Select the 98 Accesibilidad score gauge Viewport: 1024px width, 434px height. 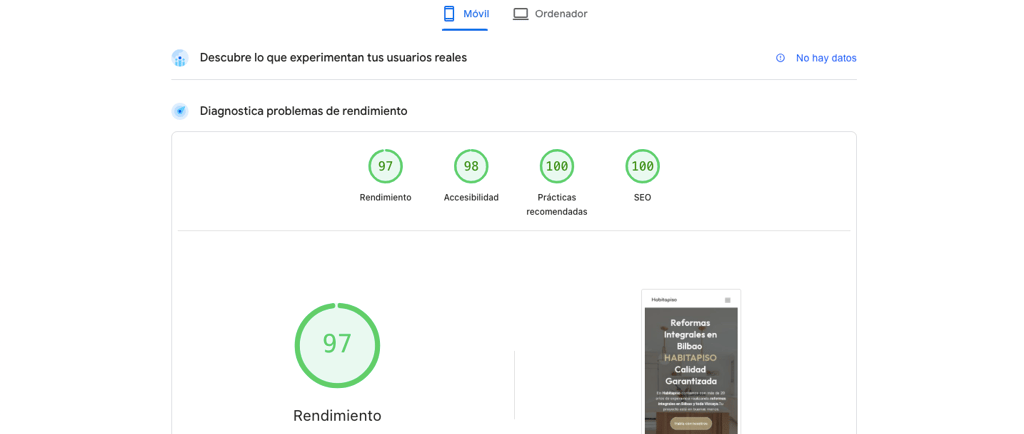pyautogui.click(x=472, y=166)
